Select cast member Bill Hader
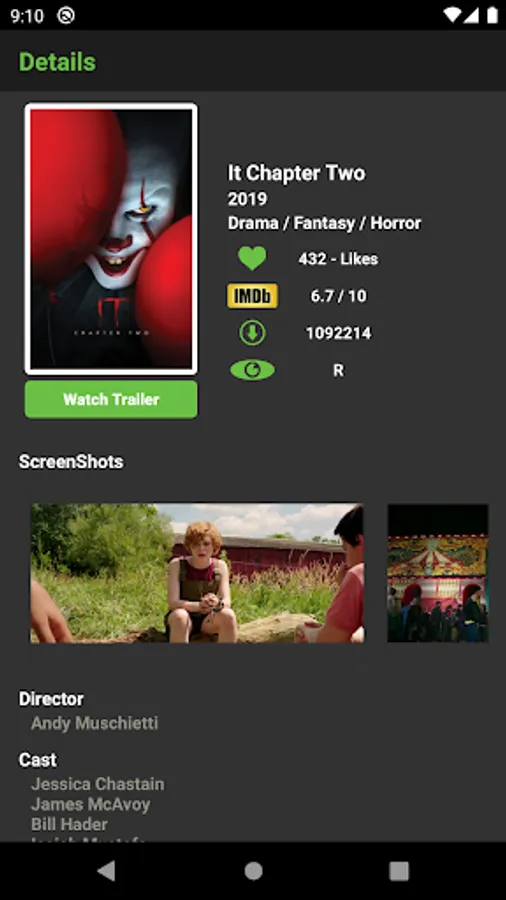This screenshot has width=506, height=900. (69, 824)
